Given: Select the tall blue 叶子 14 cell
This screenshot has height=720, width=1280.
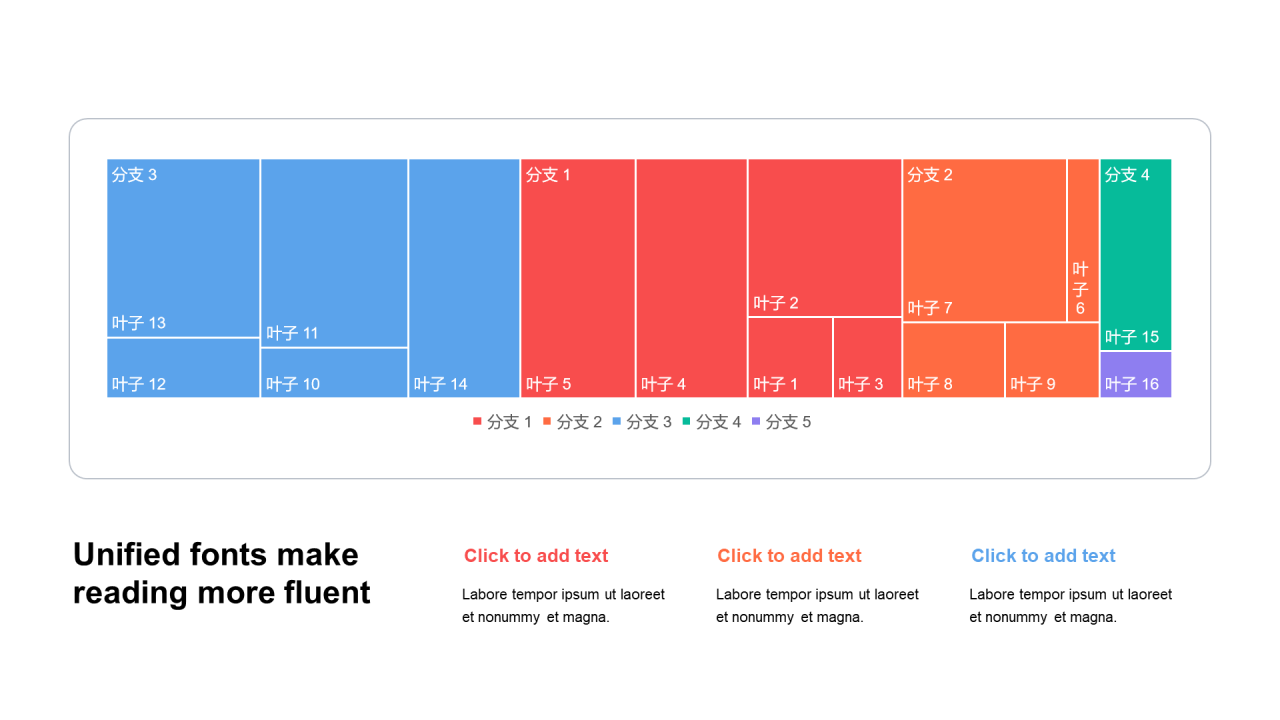Looking at the screenshot, I should click(x=464, y=278).
